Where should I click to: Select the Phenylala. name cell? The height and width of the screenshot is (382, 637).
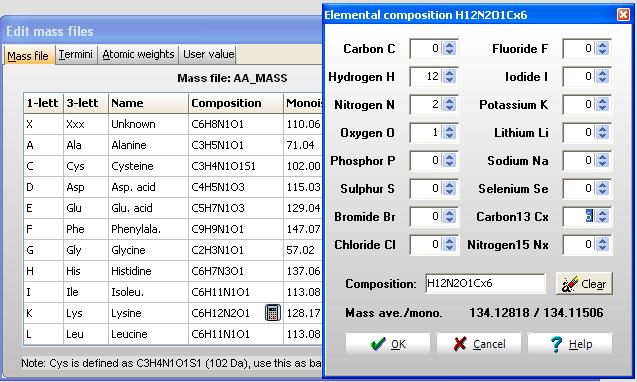tap(148, 229)
